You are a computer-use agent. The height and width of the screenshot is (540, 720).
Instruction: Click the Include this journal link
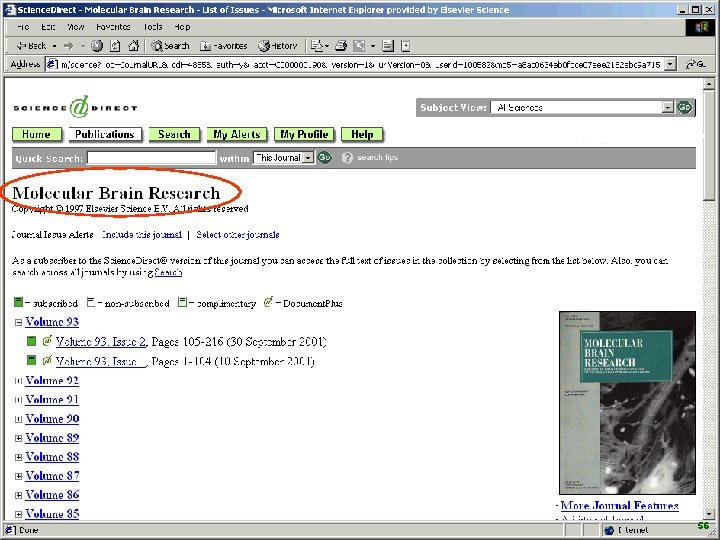[142, 235]
